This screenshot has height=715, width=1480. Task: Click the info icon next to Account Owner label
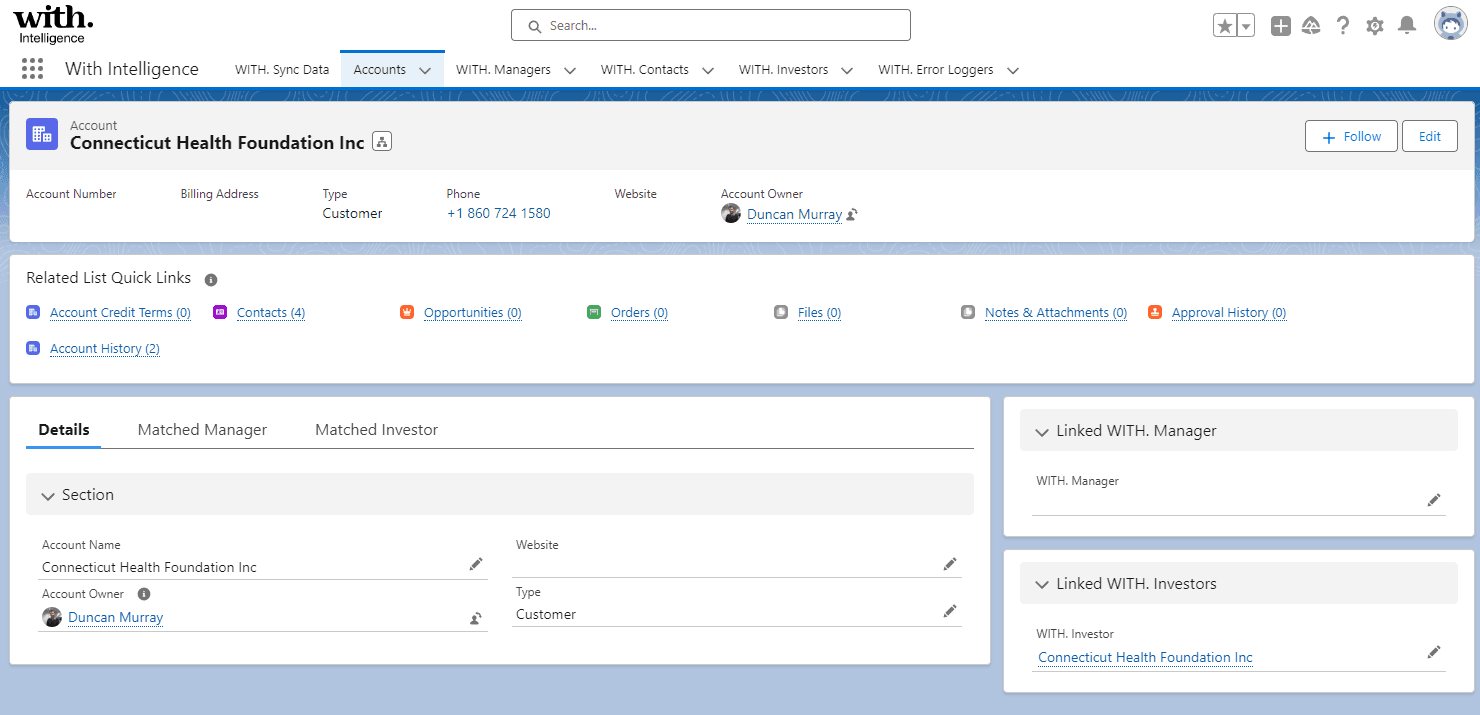(143, 594)
